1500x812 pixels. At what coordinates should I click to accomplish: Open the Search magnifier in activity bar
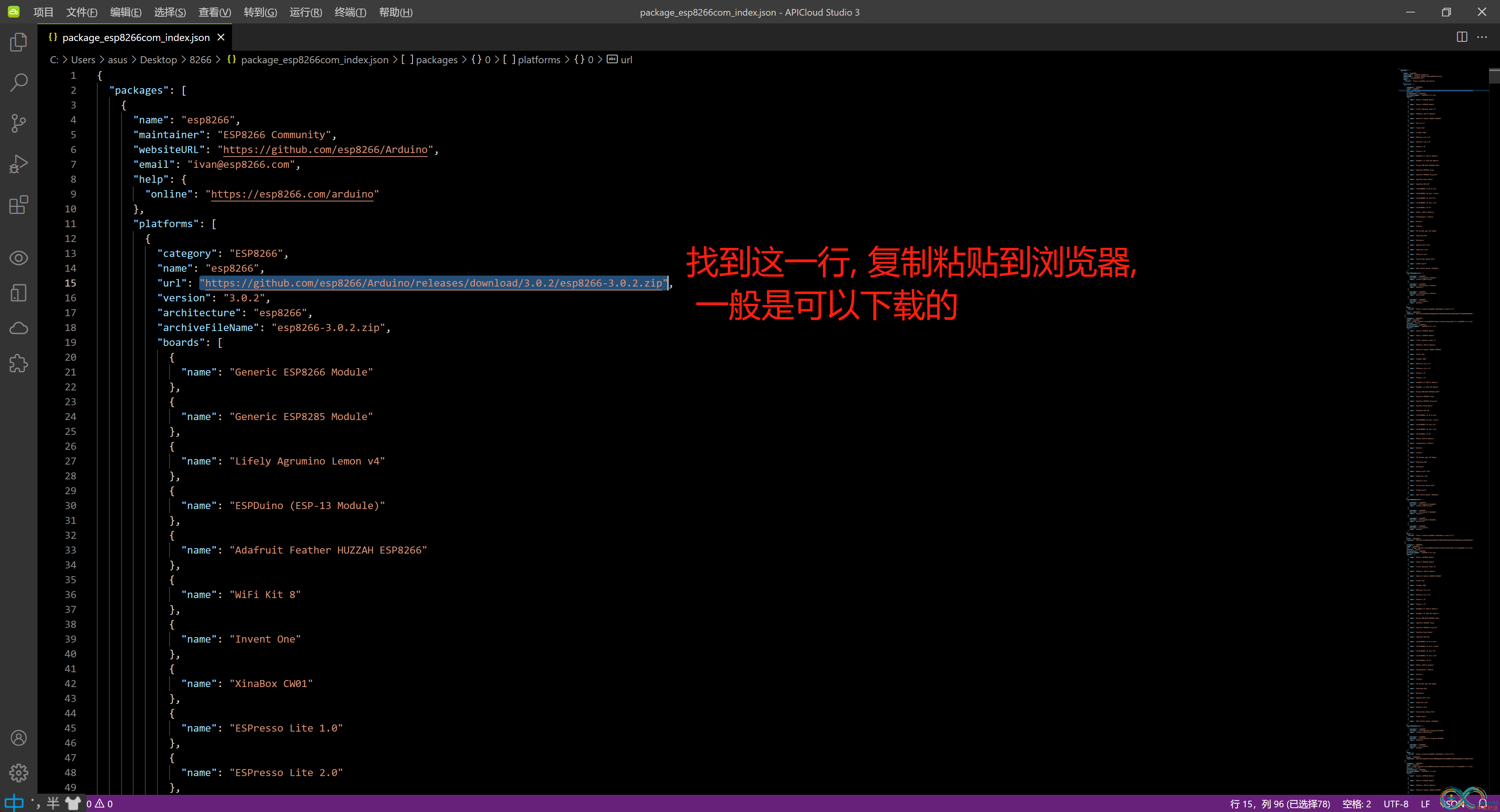[x=19, y=83]
